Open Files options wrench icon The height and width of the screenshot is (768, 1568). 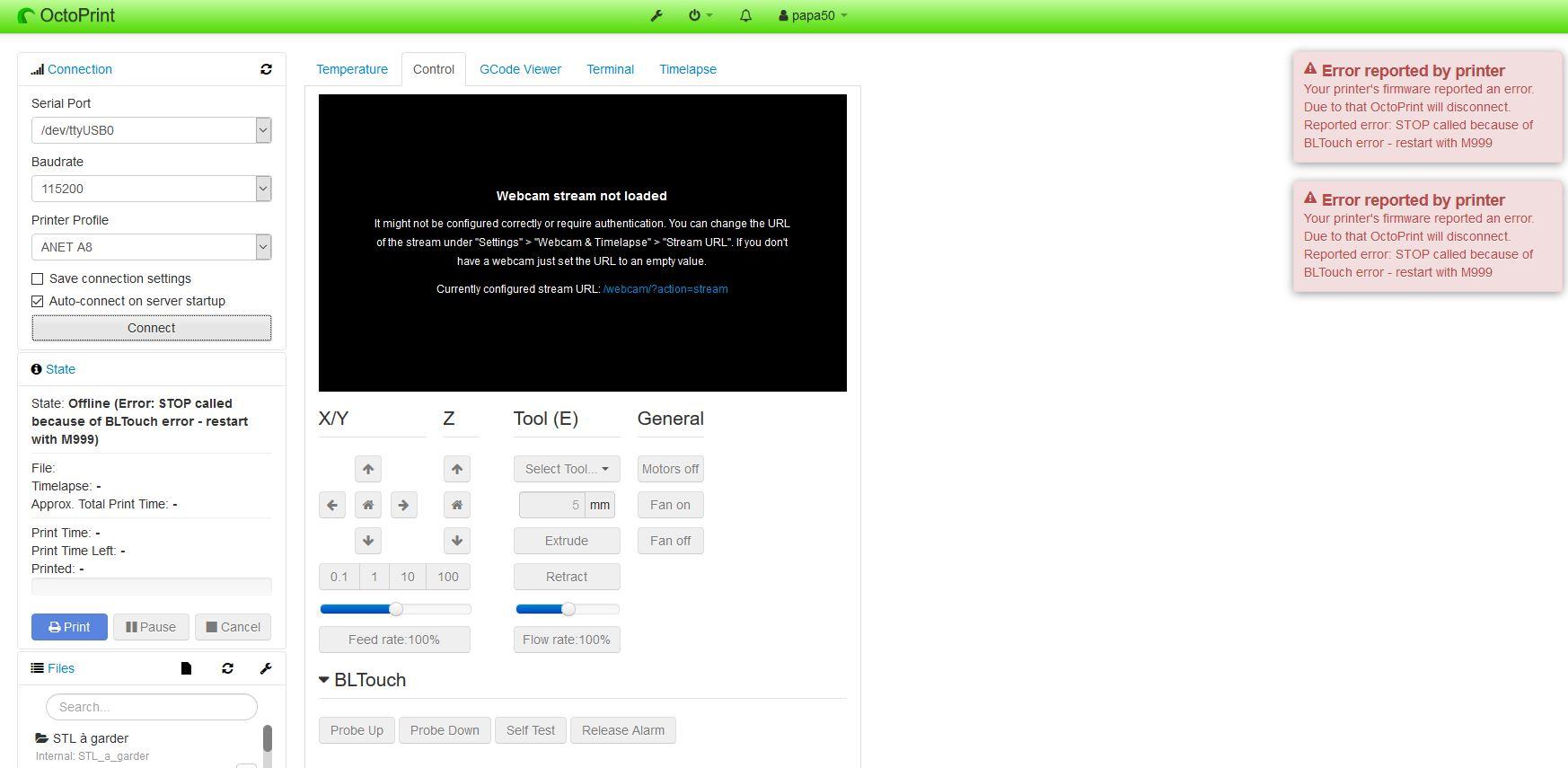(x=266, y=668)
